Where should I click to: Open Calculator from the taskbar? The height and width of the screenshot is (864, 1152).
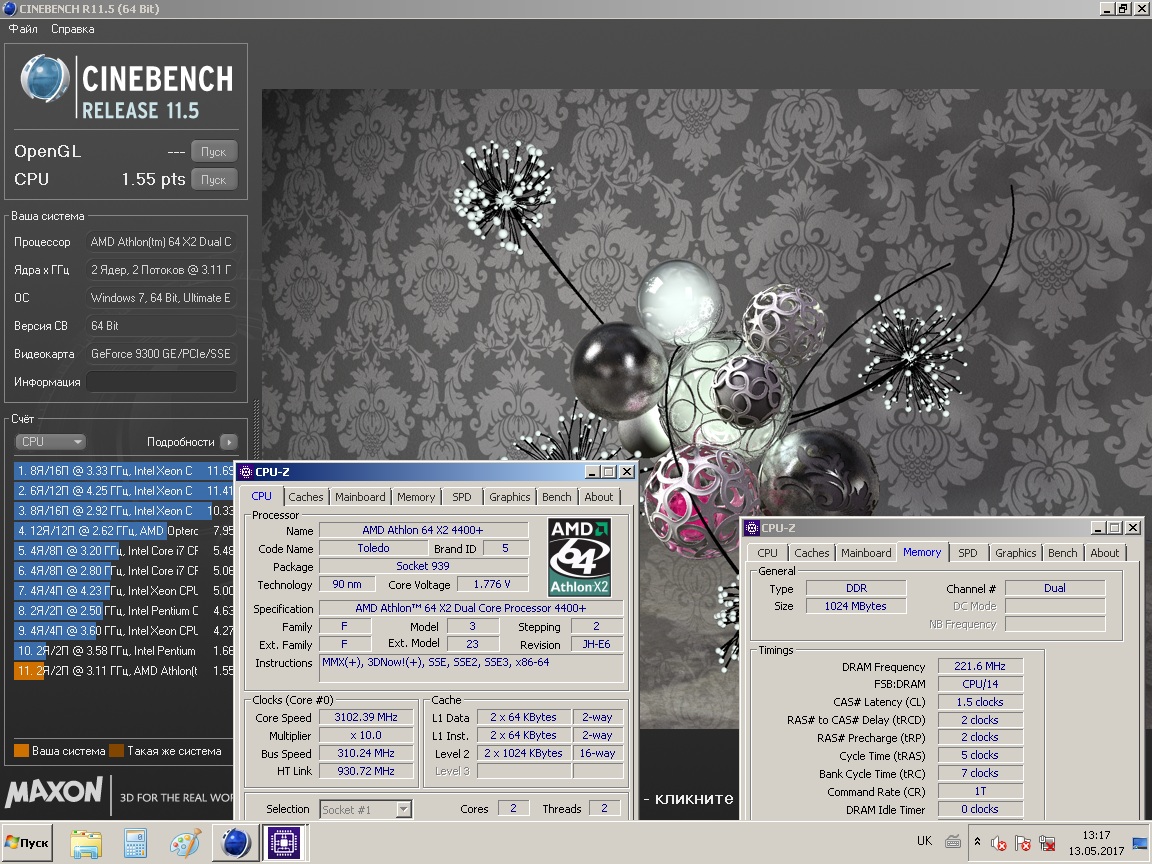coord(135,843)
